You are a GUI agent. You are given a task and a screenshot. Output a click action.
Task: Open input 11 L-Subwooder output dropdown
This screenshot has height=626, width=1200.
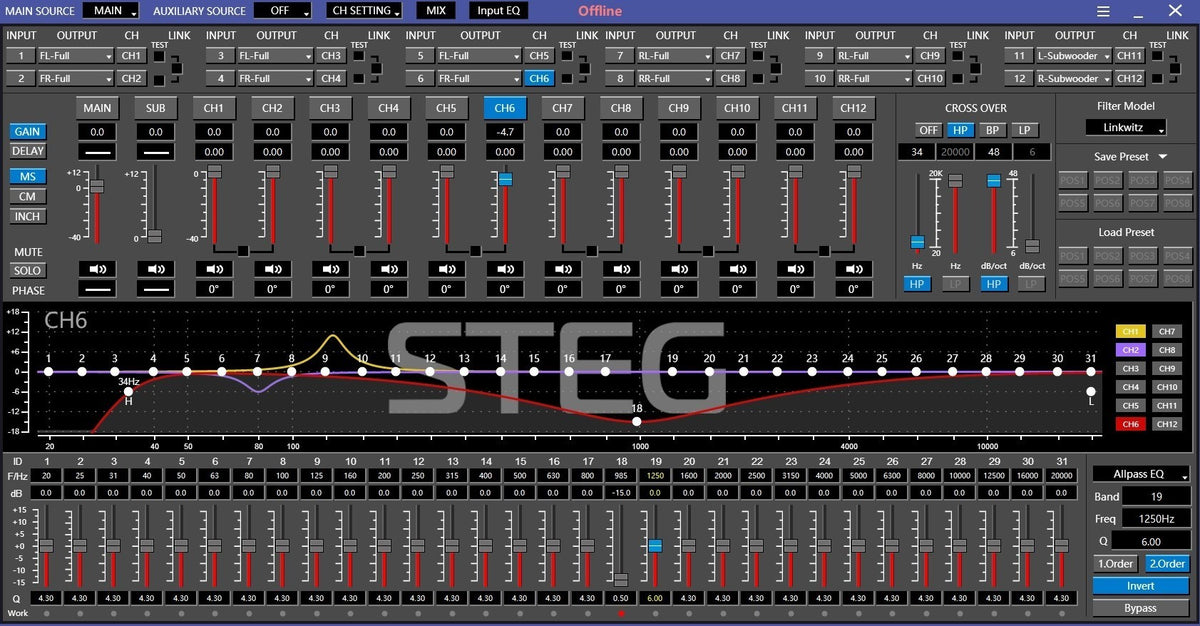click(x=1075, y=56)
